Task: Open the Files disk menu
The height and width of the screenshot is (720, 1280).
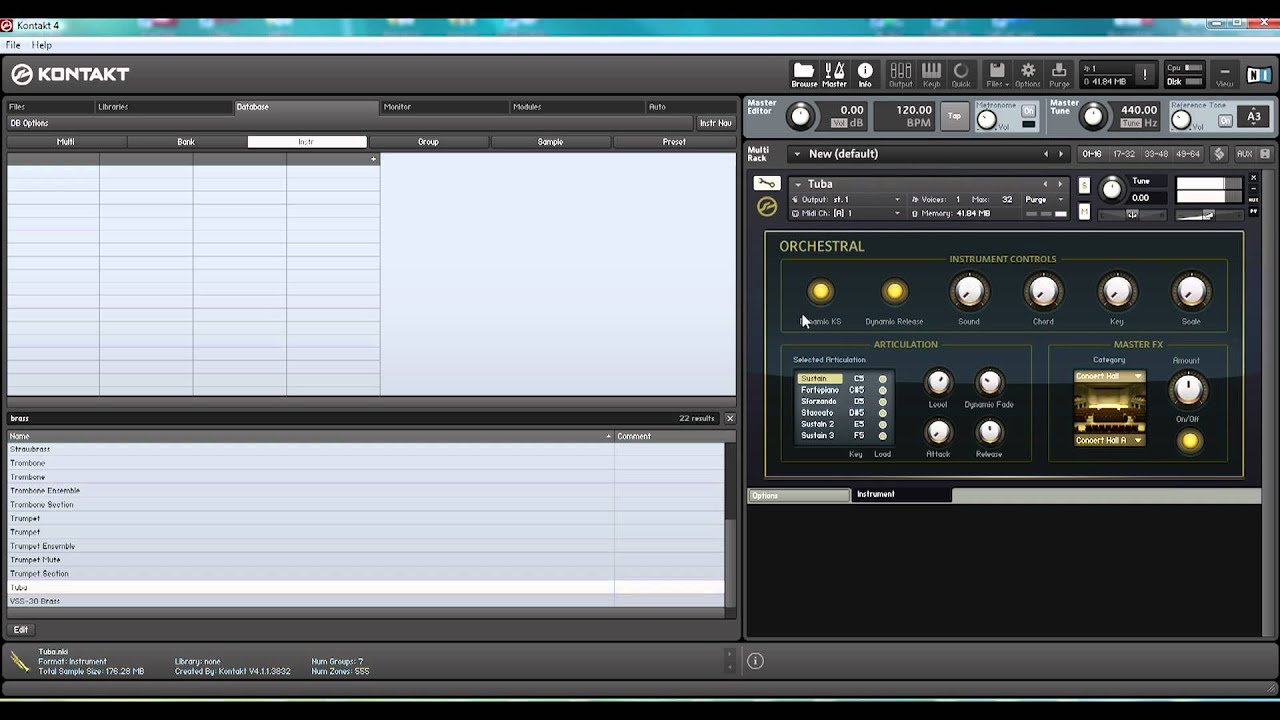Action: [997, 74]
